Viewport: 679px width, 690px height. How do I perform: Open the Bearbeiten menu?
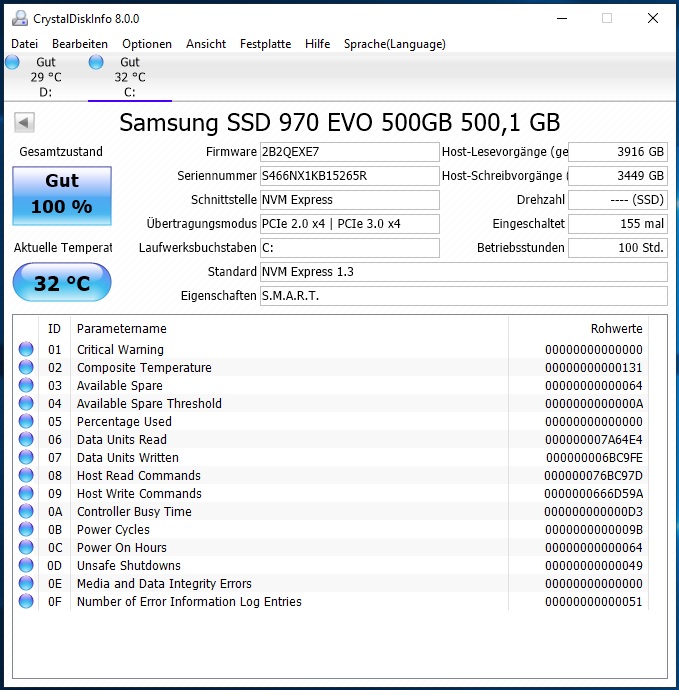click(80, 44)
